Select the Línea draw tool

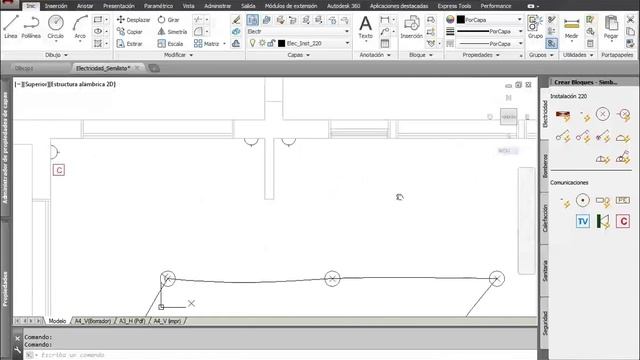coord(11,27)
